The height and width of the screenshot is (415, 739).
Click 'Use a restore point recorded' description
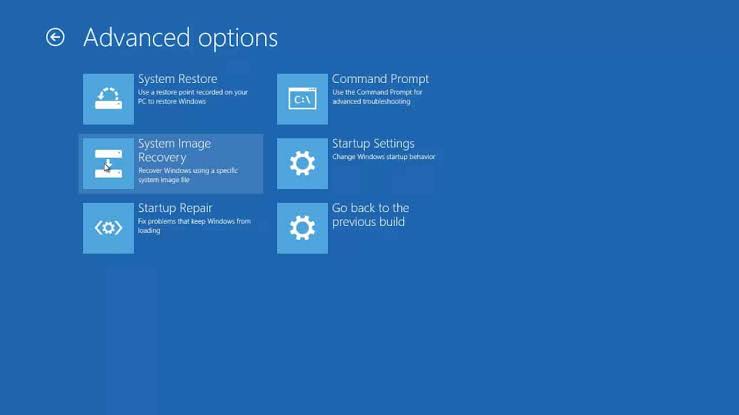coord(193,97)
